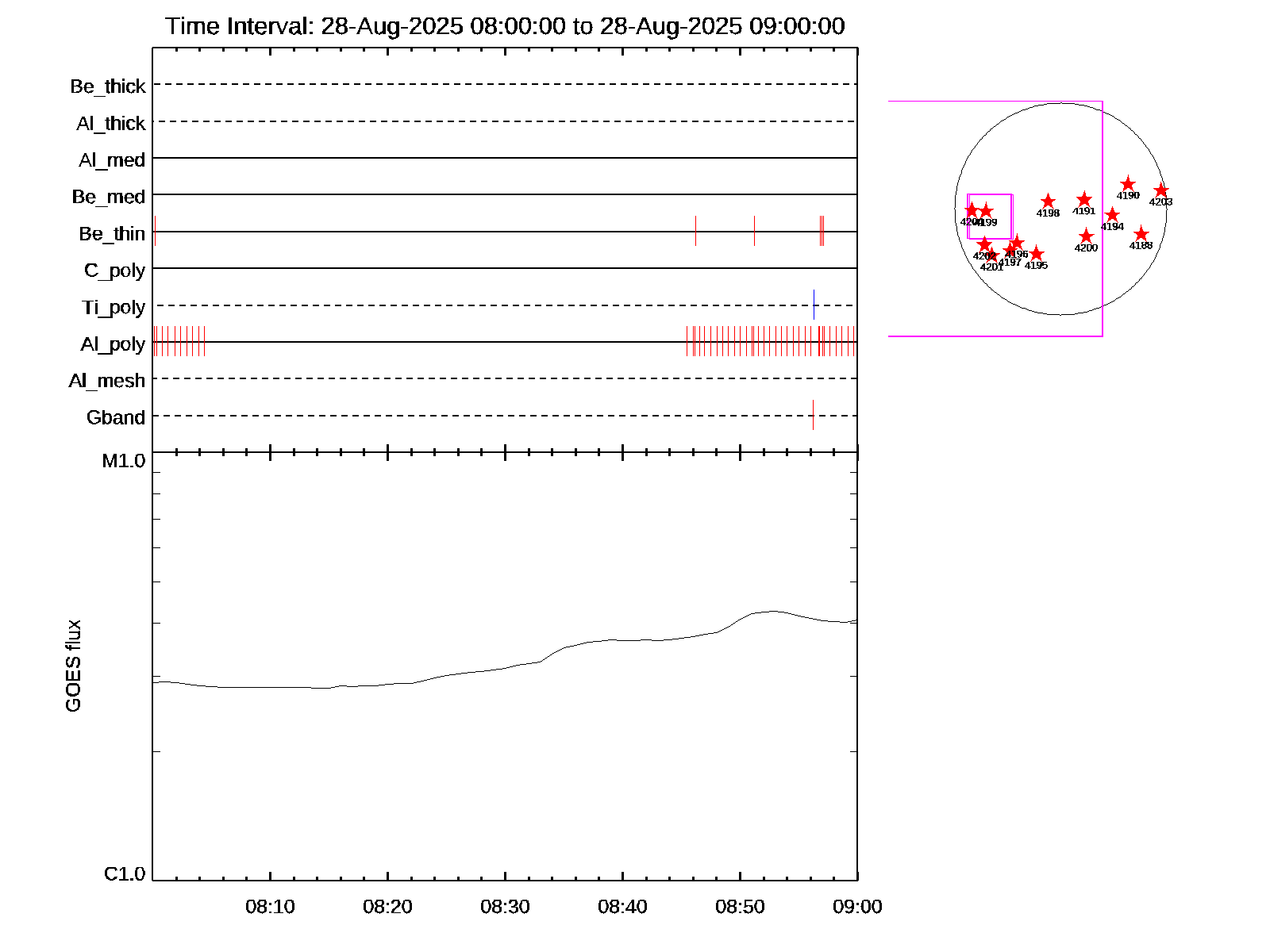Viewport: 1270px width, 952px height.
Task: Click the Time Interval title text
Action: coord(505,26)
